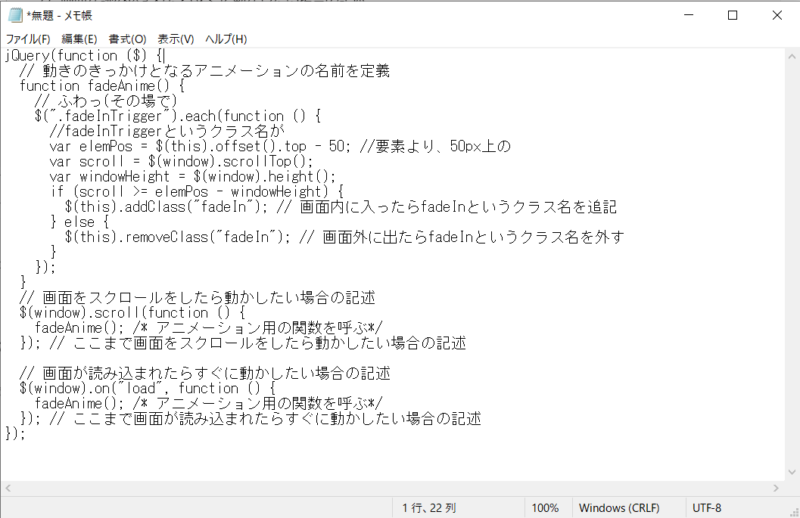
Task: Click the line 'var windowHeight = $(window).height();'
Action: click(x=192, y=177)
